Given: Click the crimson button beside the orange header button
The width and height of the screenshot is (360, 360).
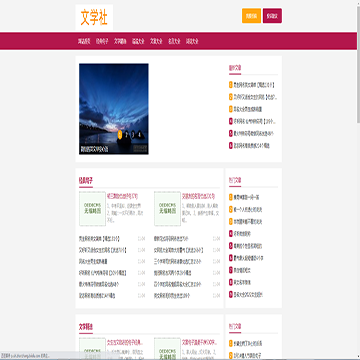Looking at the screenshot, I should (x=272, y=16).
